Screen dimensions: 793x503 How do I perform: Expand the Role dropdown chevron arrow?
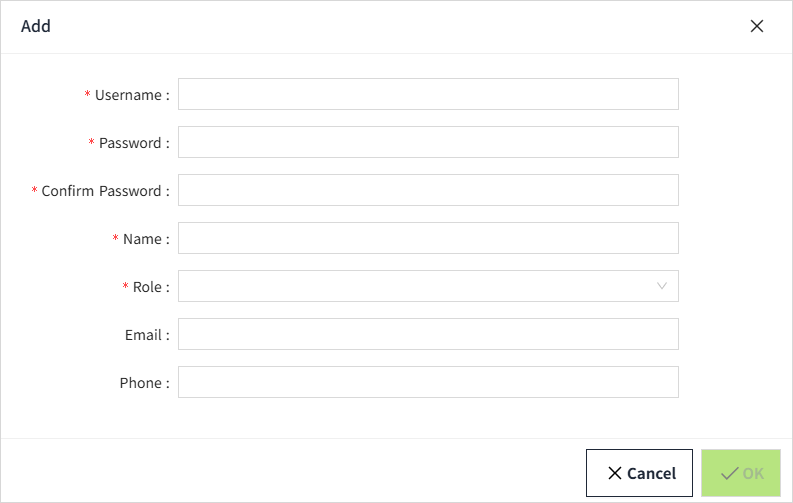click(x=662, y=286)
